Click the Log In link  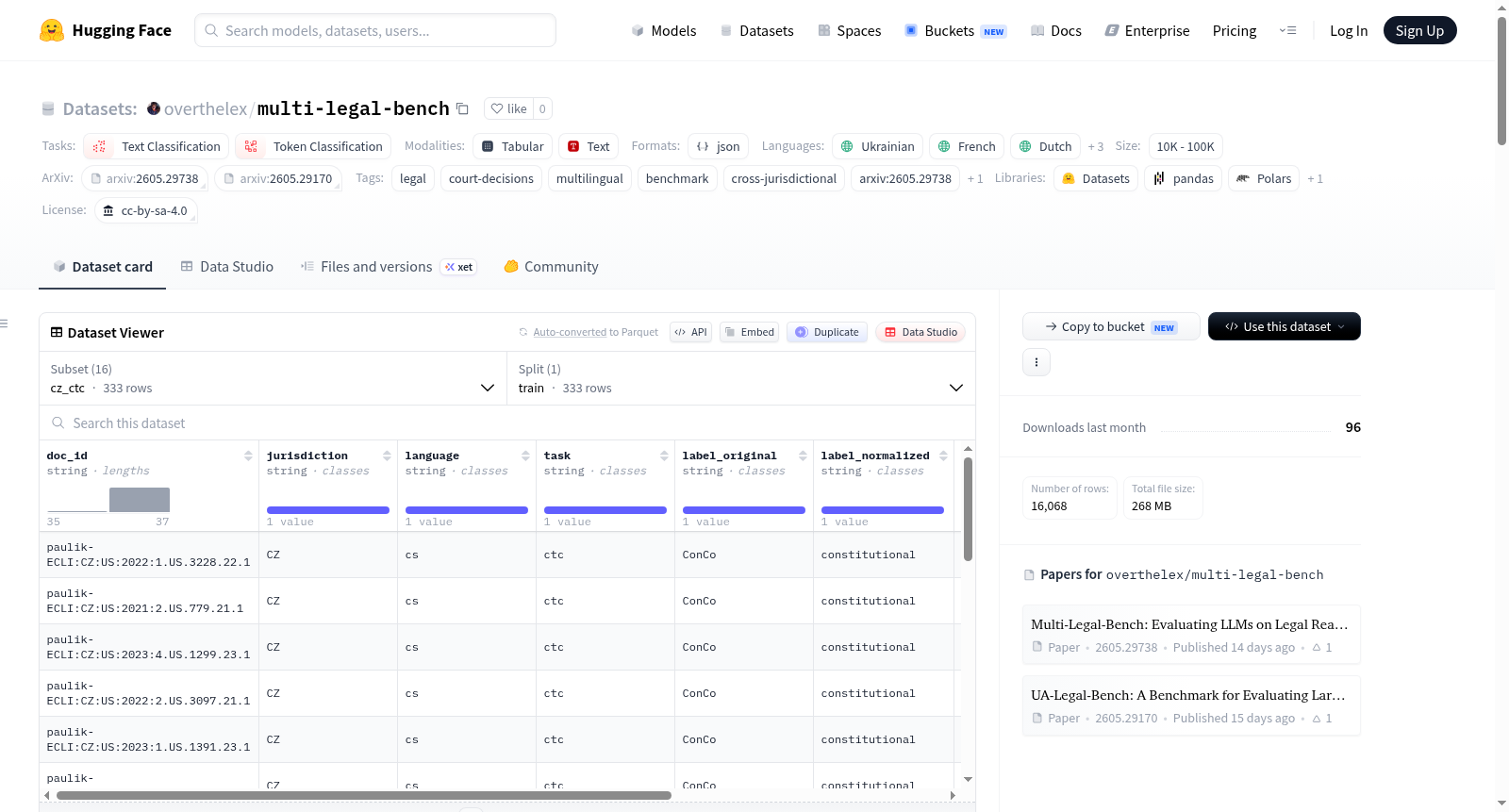point(1349,30)
